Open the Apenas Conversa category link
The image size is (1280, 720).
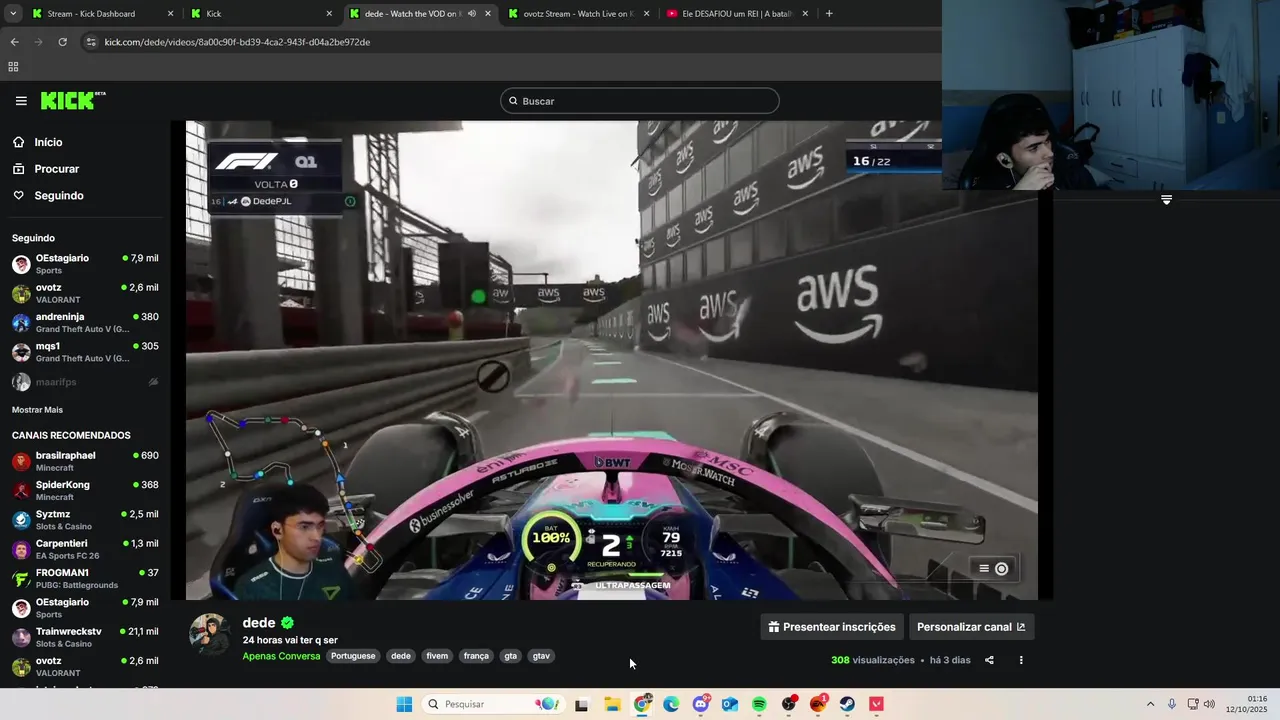[281, 656]
